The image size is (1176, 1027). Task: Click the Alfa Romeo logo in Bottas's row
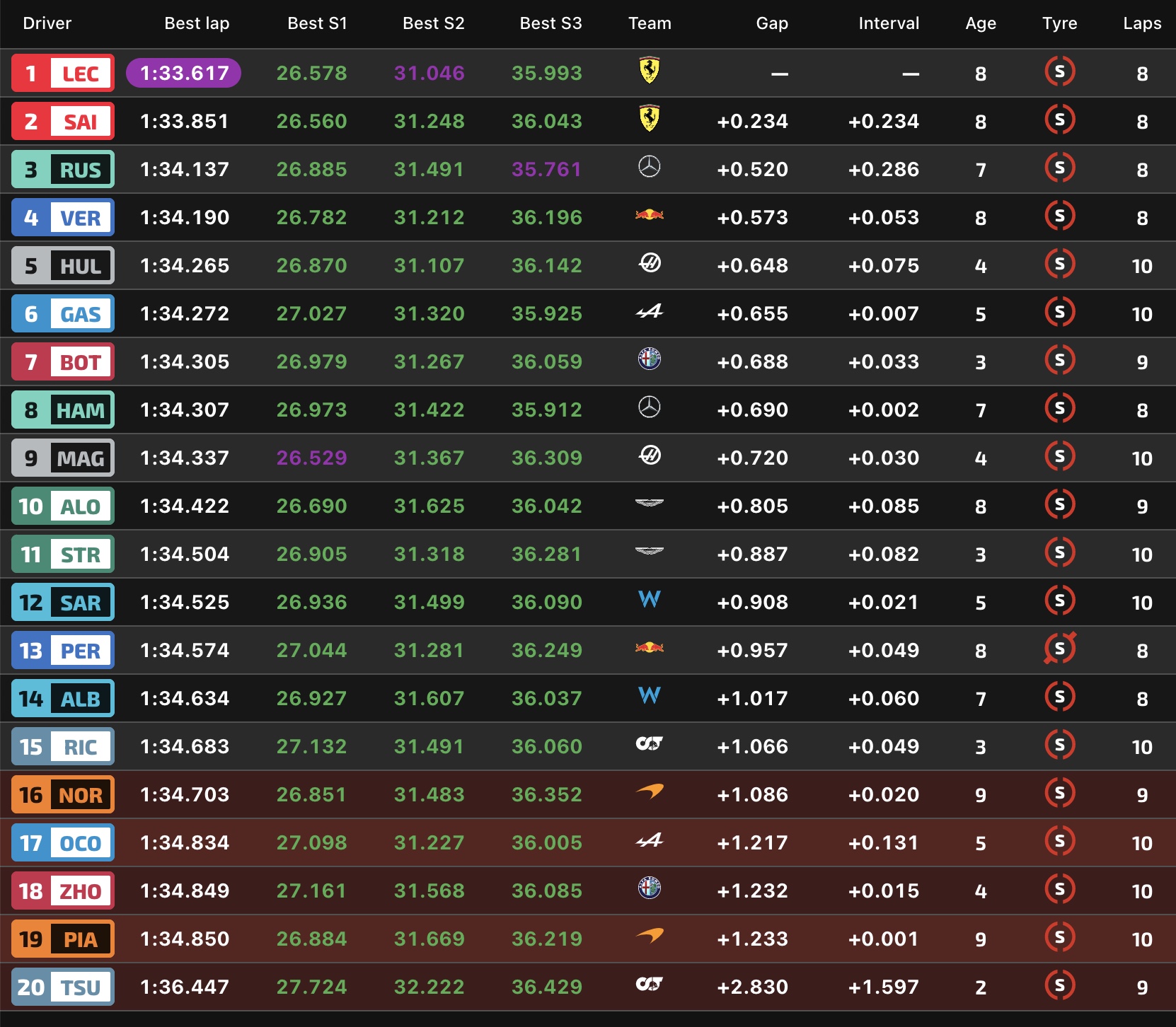click(x=649, y=359)
